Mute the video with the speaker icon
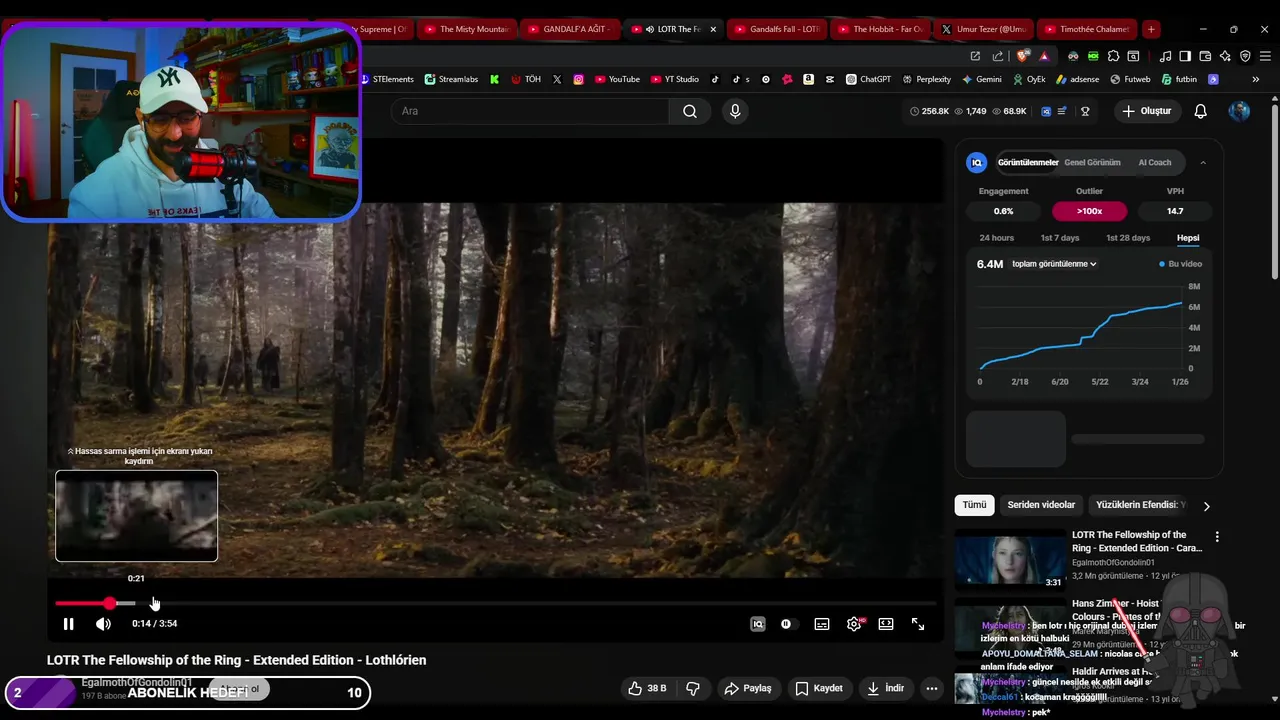1280x720 pixels. pyautogui.click(x=103, y=624)
